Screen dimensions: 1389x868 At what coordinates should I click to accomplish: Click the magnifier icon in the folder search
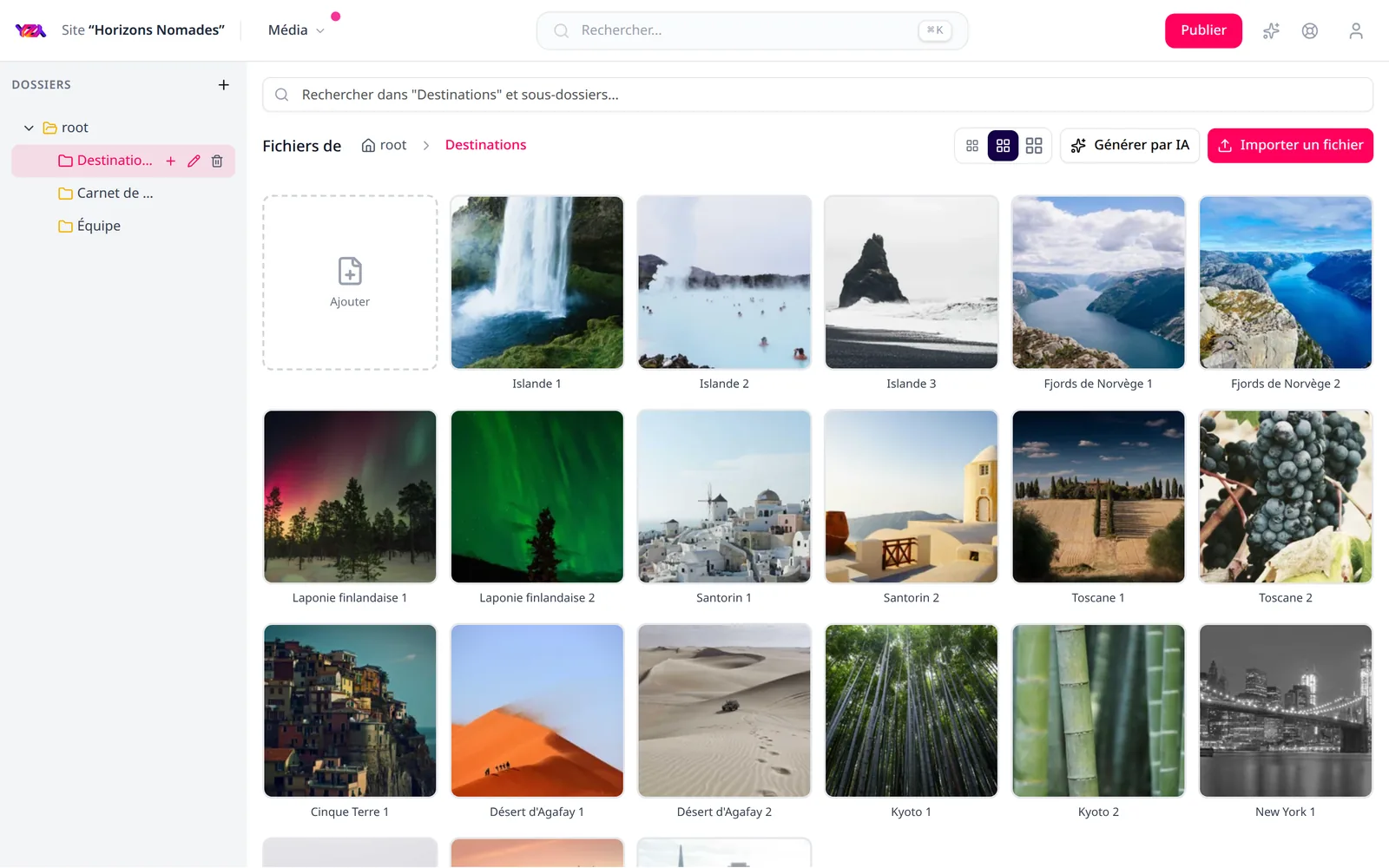tap(281, 95)
